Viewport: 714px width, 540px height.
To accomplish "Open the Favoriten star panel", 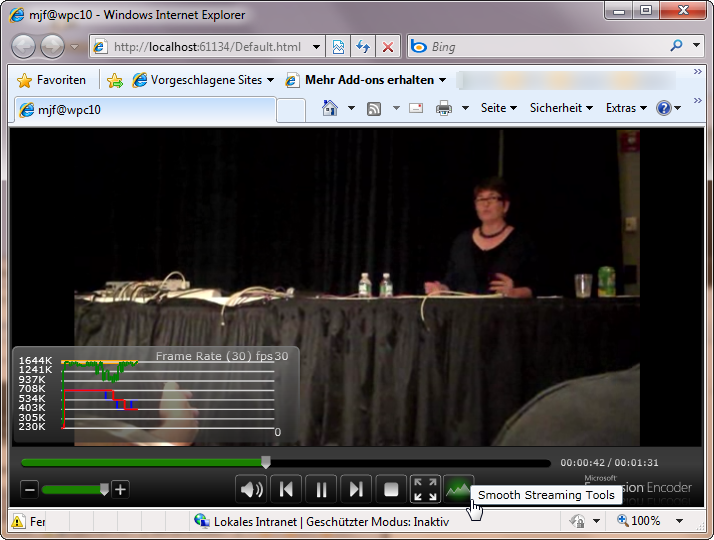I will pyautogui.click(x=52, y=80).
